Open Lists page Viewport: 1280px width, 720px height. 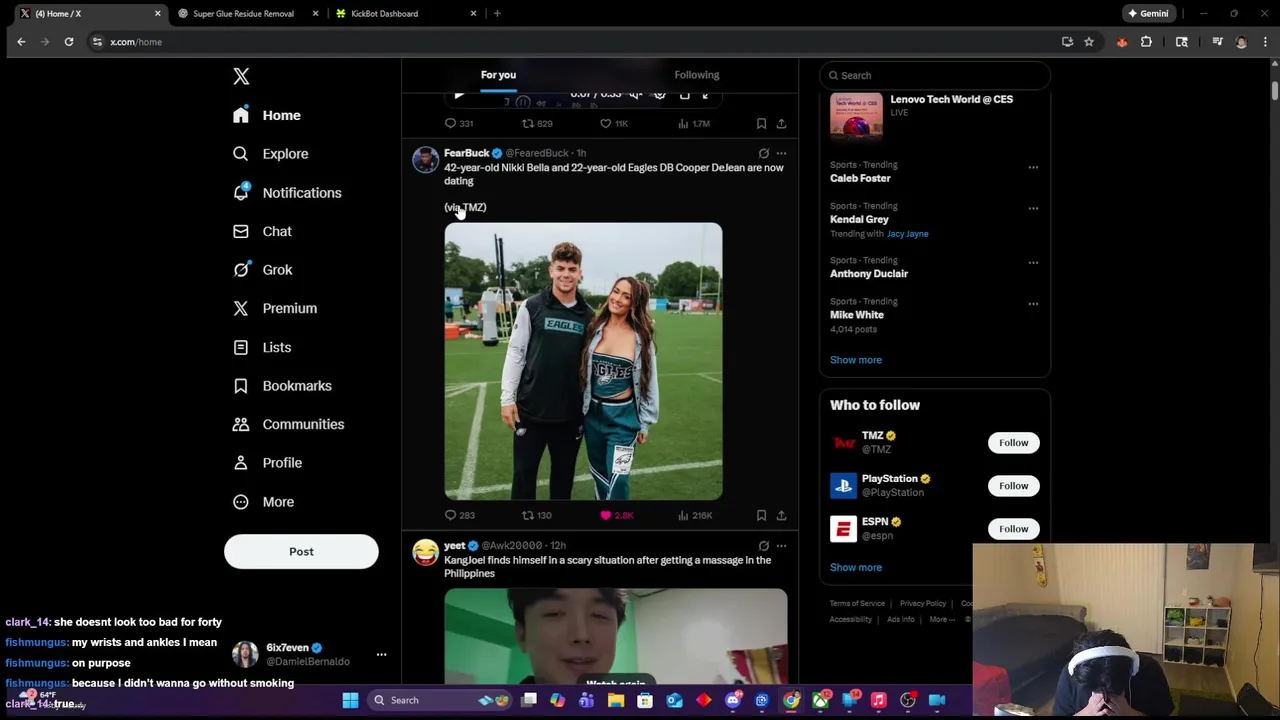262,347
